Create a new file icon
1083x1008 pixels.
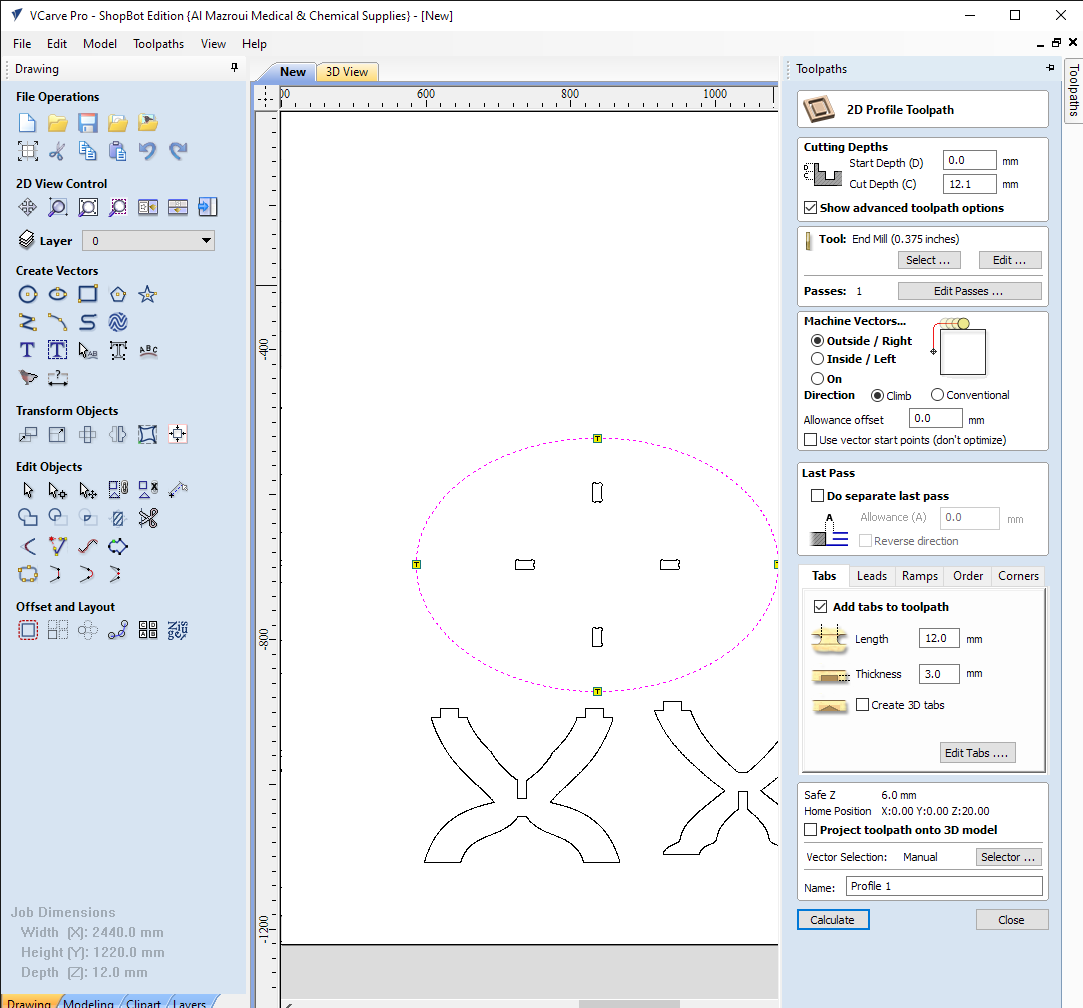coord(28,123)
